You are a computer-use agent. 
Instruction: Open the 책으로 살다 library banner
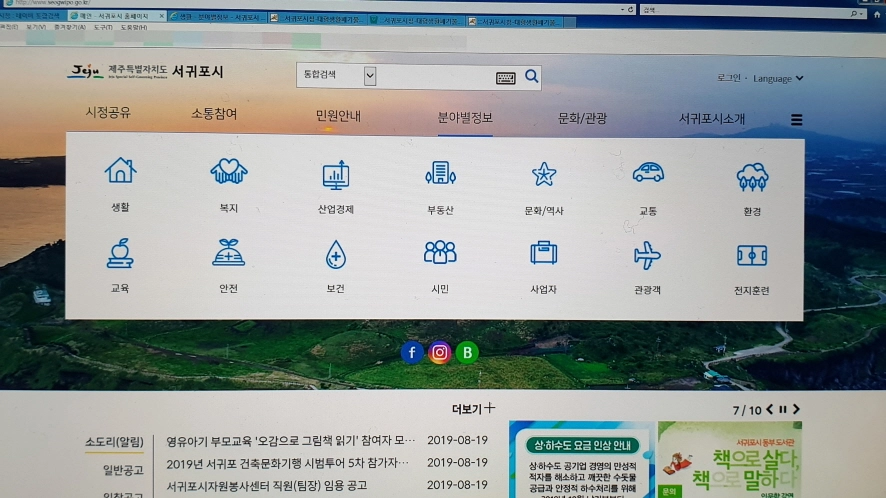coord(729,460)
